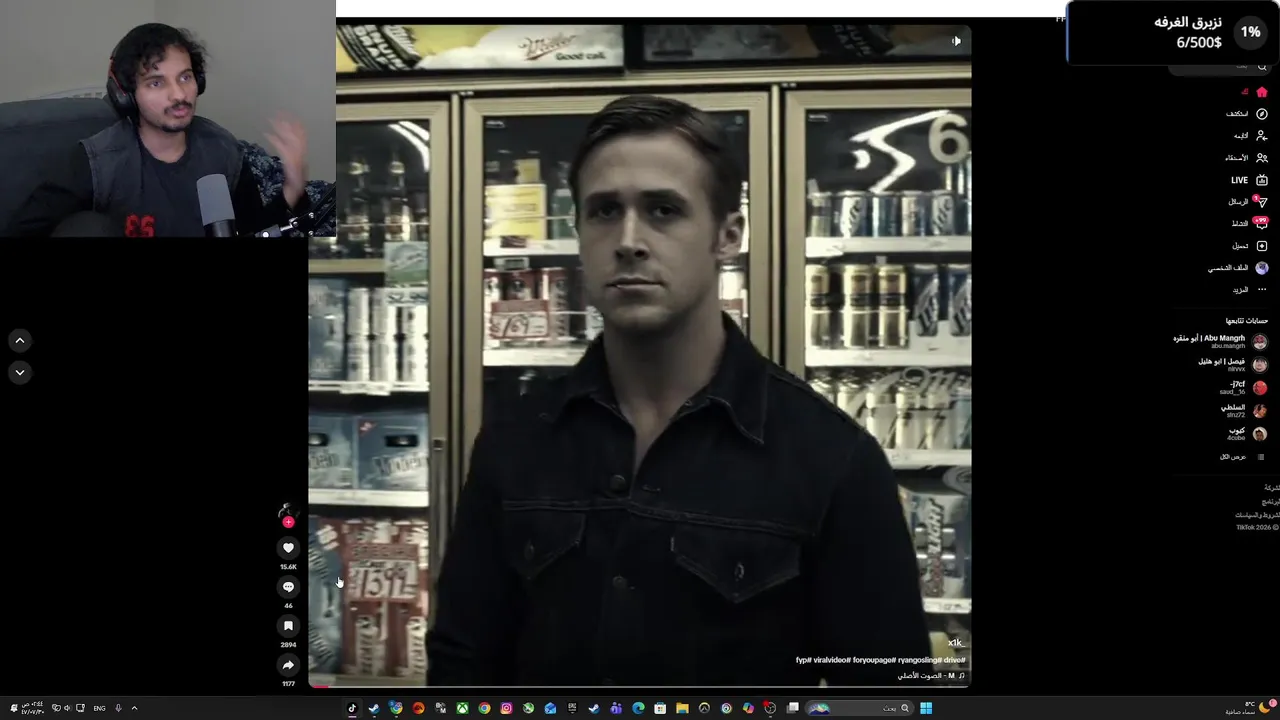The height and width of the screenshot is (720, 1280).
Task: Expand the See all following accounts list
Action: [1241, 457]
